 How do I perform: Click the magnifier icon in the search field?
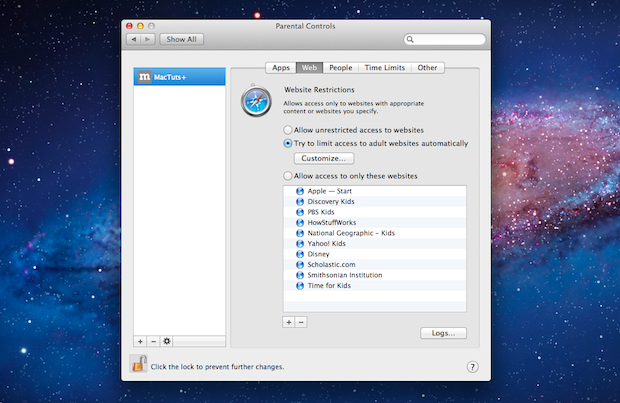(410, 39)
